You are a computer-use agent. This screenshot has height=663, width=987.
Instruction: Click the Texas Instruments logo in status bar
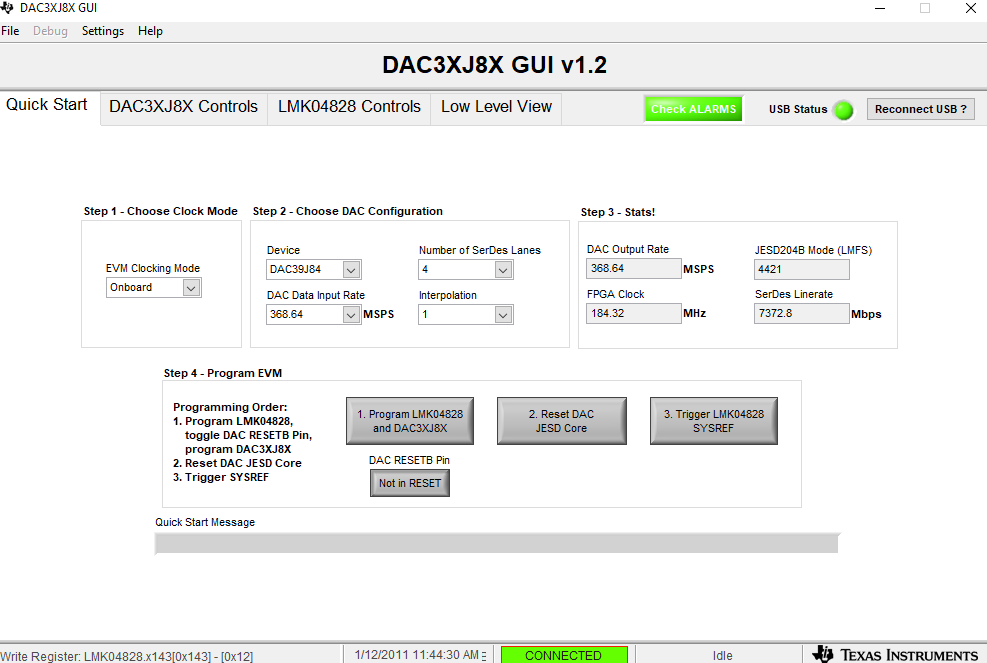895,655
